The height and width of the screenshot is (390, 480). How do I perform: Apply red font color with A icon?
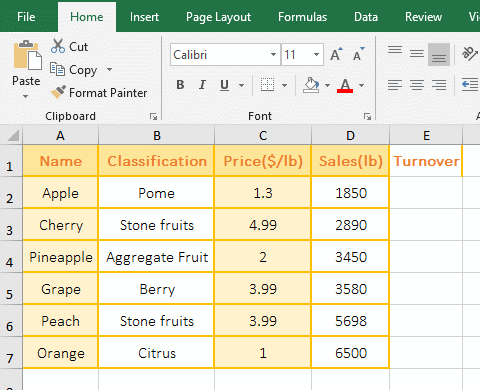345,85
